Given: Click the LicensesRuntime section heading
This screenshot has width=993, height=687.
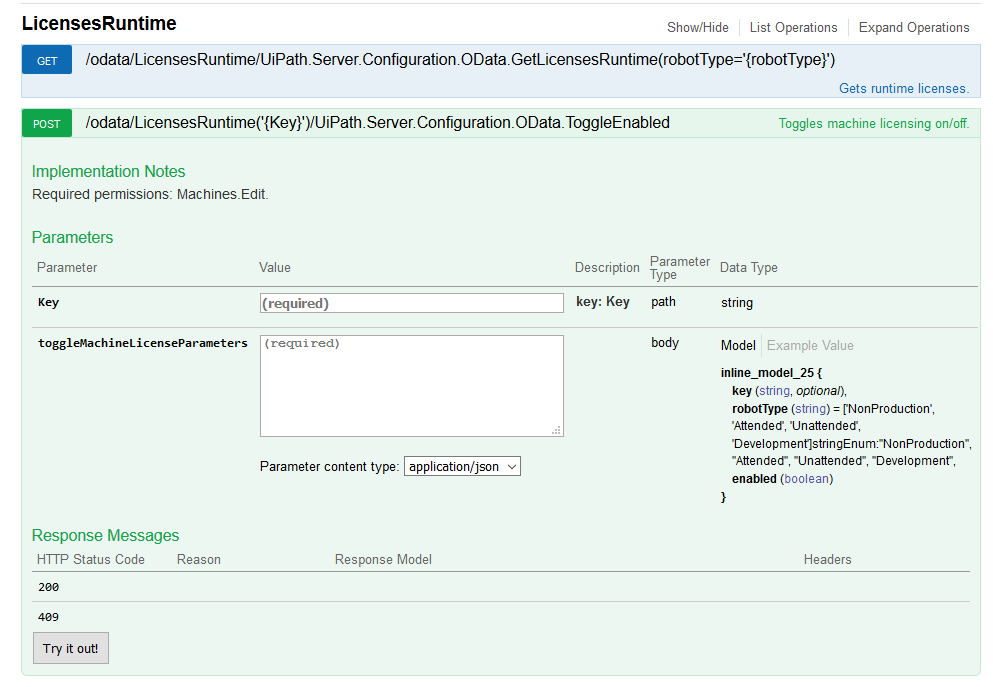Looking at the screenshot, I should [99, 23].
